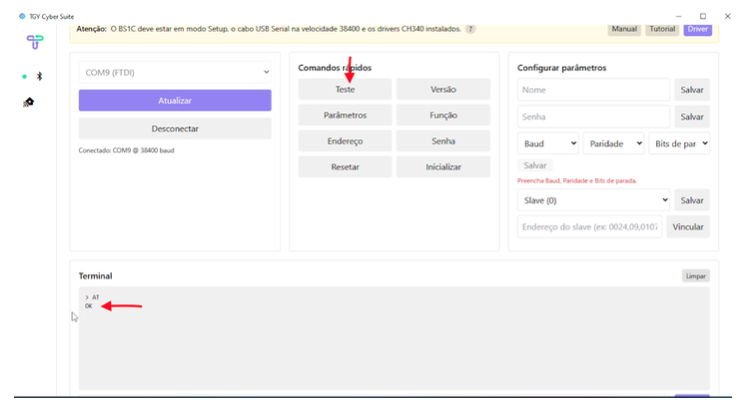Click the TGY logo icon in sidebar

(x=34, y=42)
